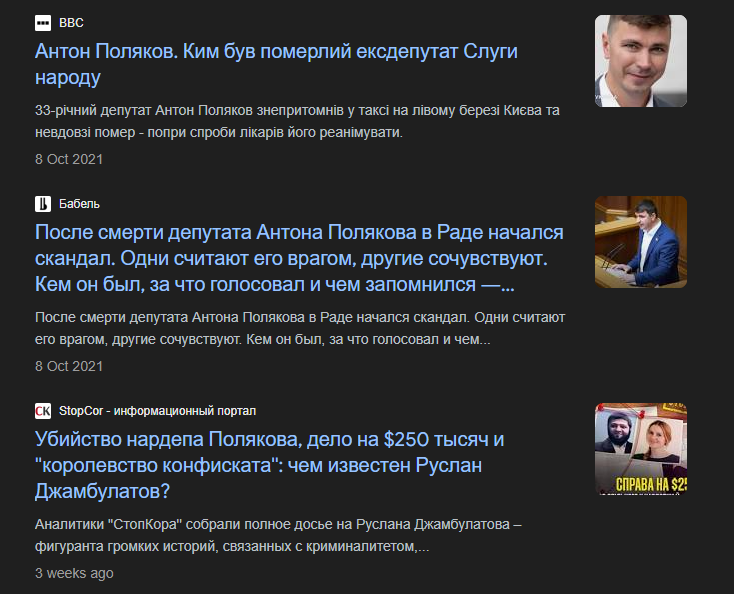The width and height of the screenshot is (734, 594).
Task: Open headline 'Убийство нардепа Полякова, дело на $250 тысяч'
Action: [x=269, y=465]
